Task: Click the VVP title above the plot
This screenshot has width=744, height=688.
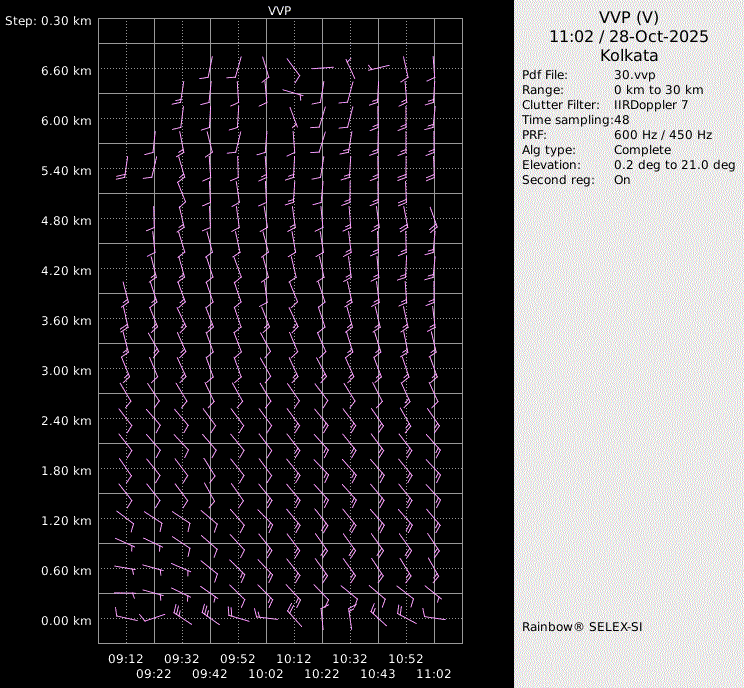Action: click(x=280, y=10)
